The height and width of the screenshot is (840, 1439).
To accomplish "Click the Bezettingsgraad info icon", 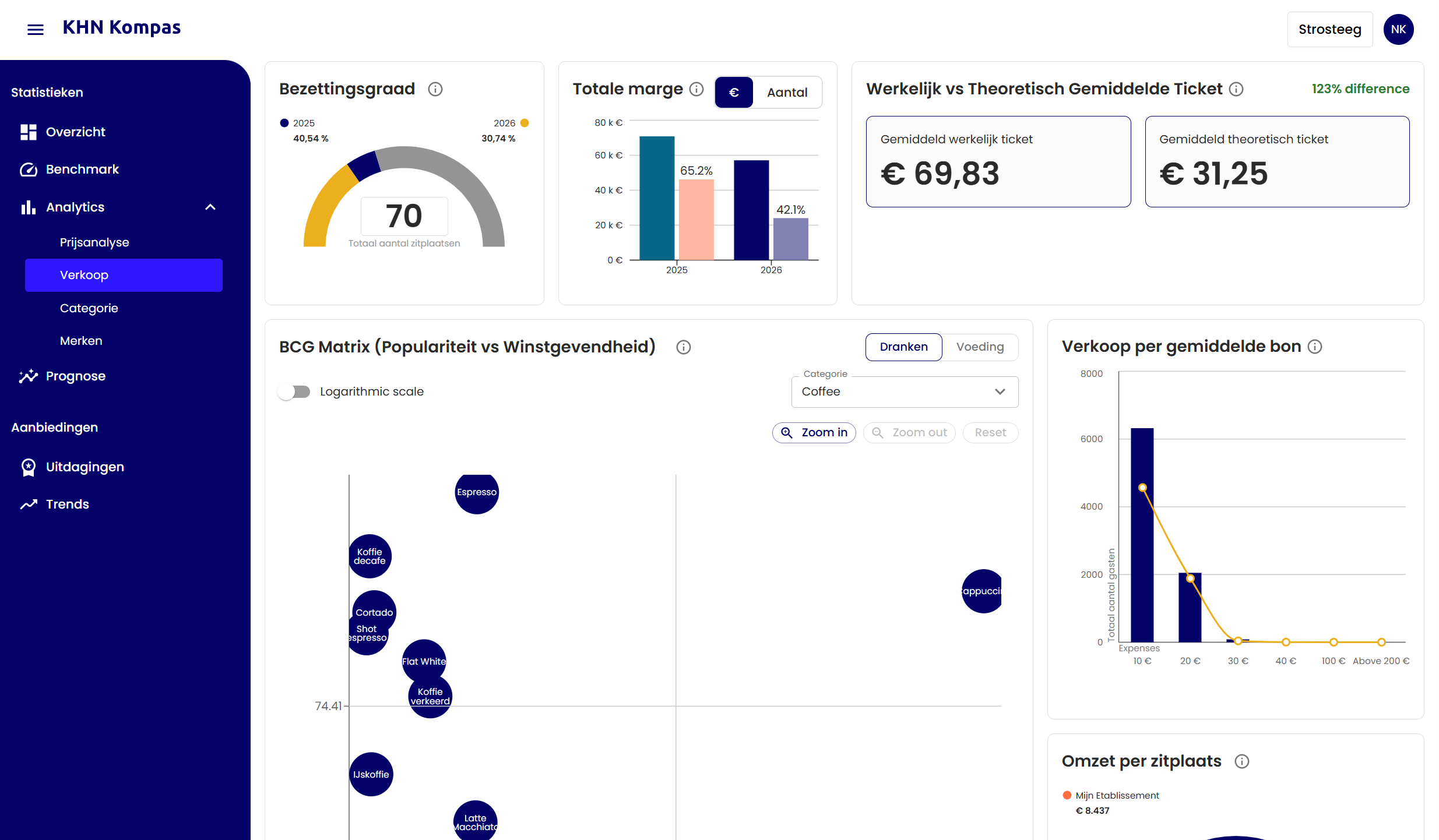I will [435, 89].
